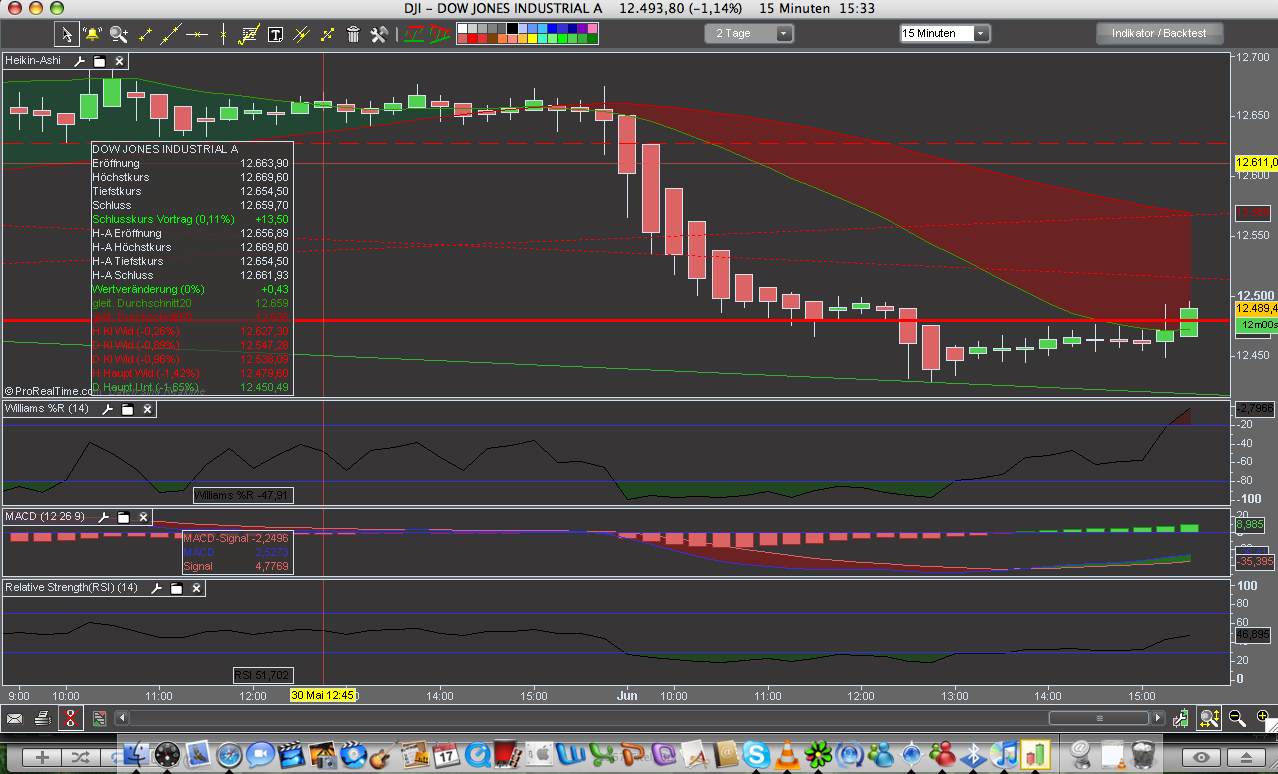The image size is (1278, 774).
Task: Click the horizontal scrollbar thumb
Action: [x=1098, y=718]
